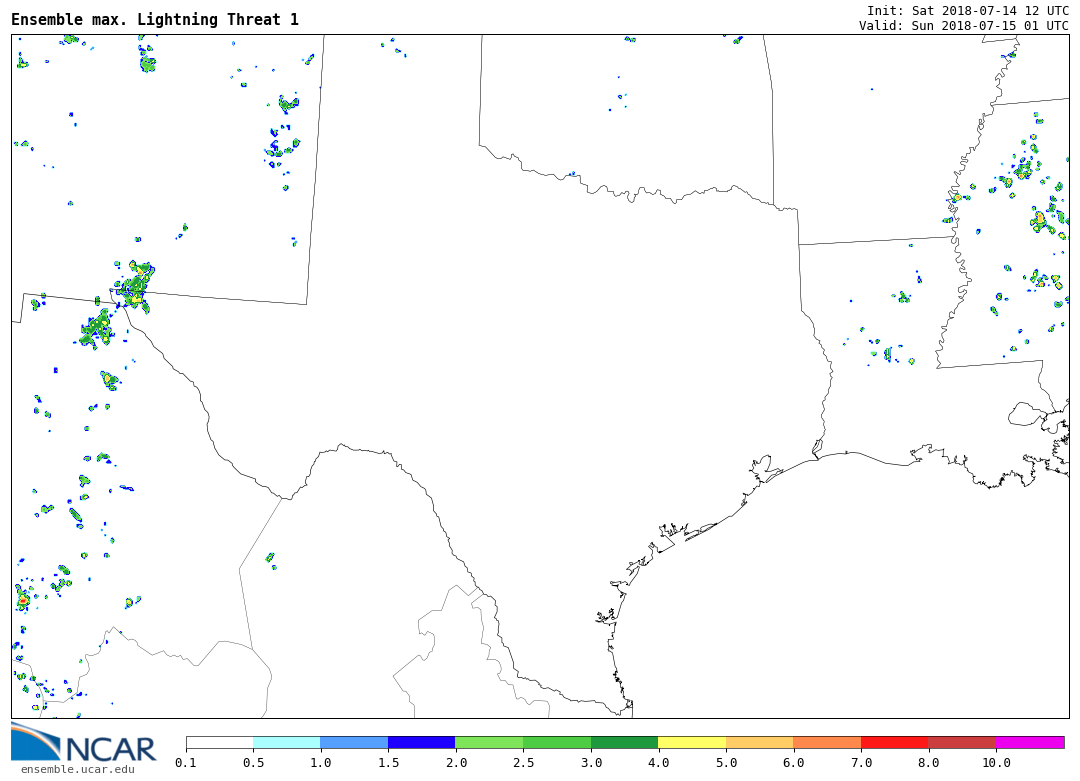Screen dimensions: 1080x781
Task: Click the magenta swatch at the colorbar's right end
Action: [x=1030, y=743]
